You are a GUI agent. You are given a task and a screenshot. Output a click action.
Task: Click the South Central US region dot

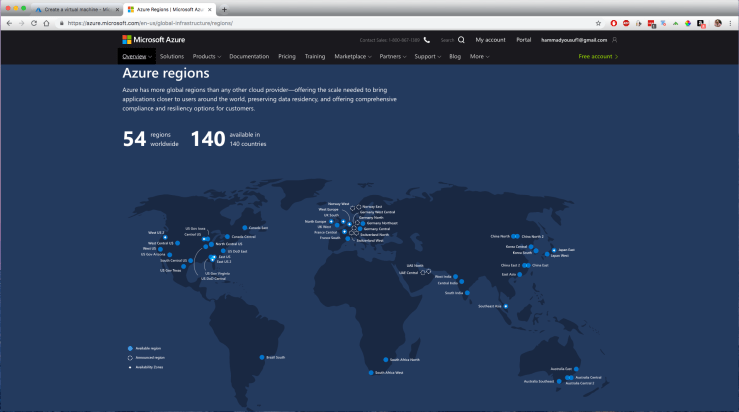coord(190,261)
